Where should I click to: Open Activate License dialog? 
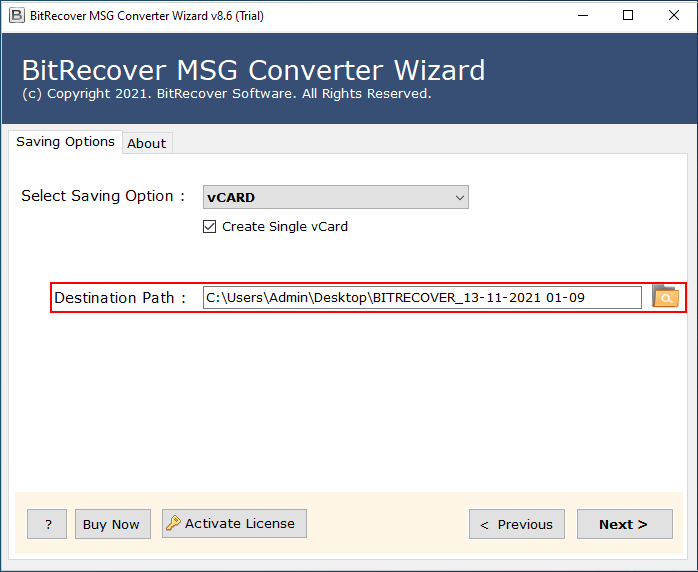pyautogui.click(x=234, y=523)
